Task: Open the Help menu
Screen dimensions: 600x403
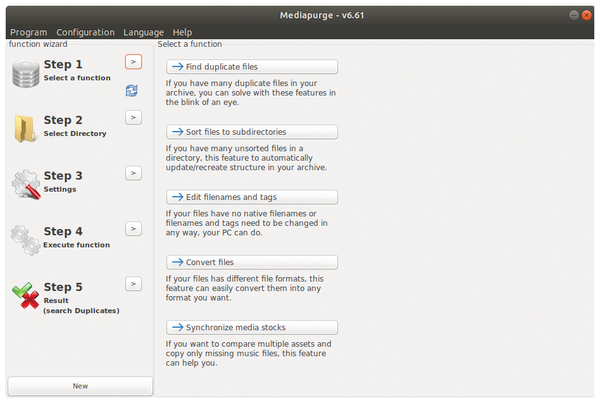Action: pyautogui.click(x=182, y=32)
